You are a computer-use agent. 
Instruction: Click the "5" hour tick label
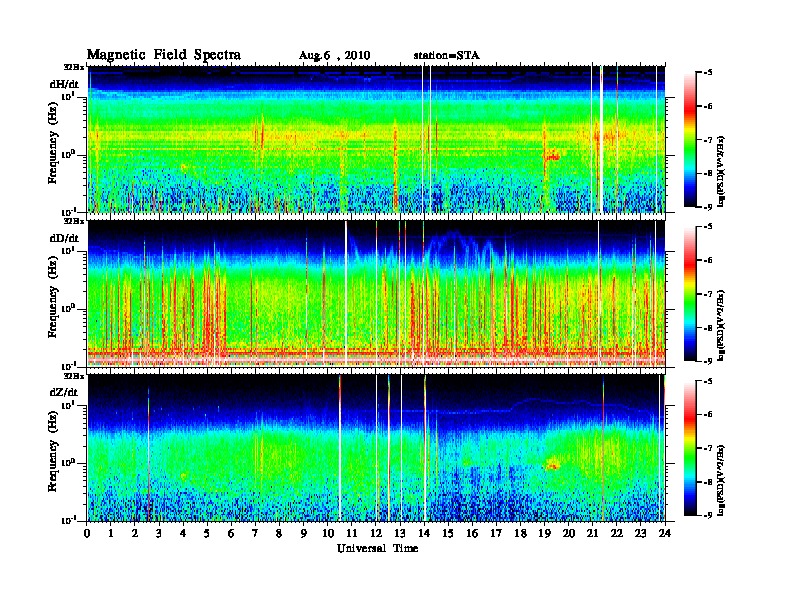point(207,534)
